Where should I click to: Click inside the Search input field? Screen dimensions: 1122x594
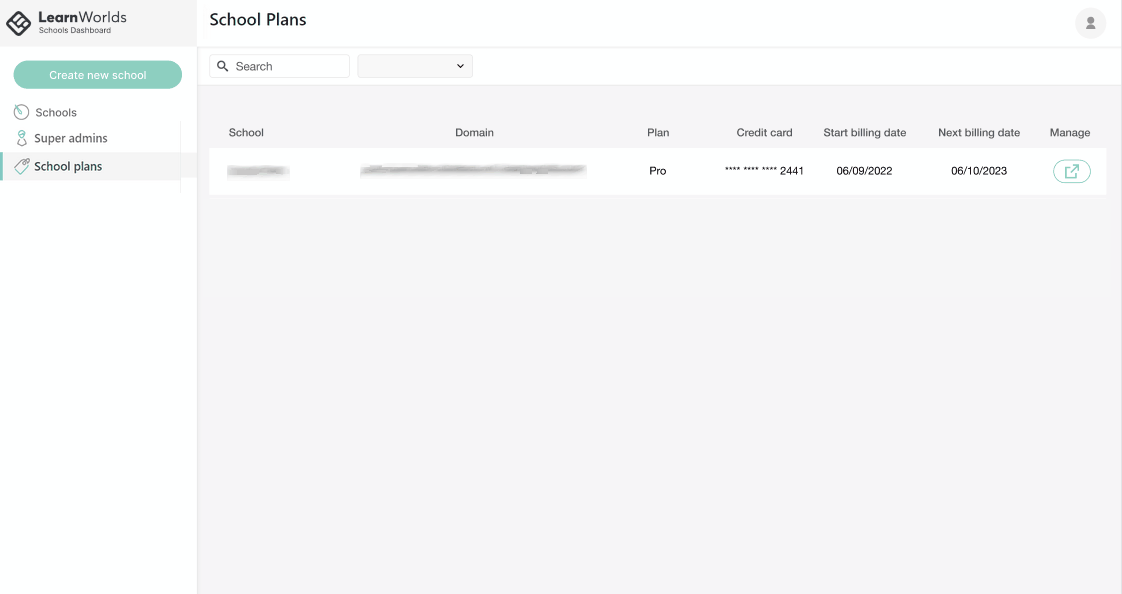(x=285, y=65)
